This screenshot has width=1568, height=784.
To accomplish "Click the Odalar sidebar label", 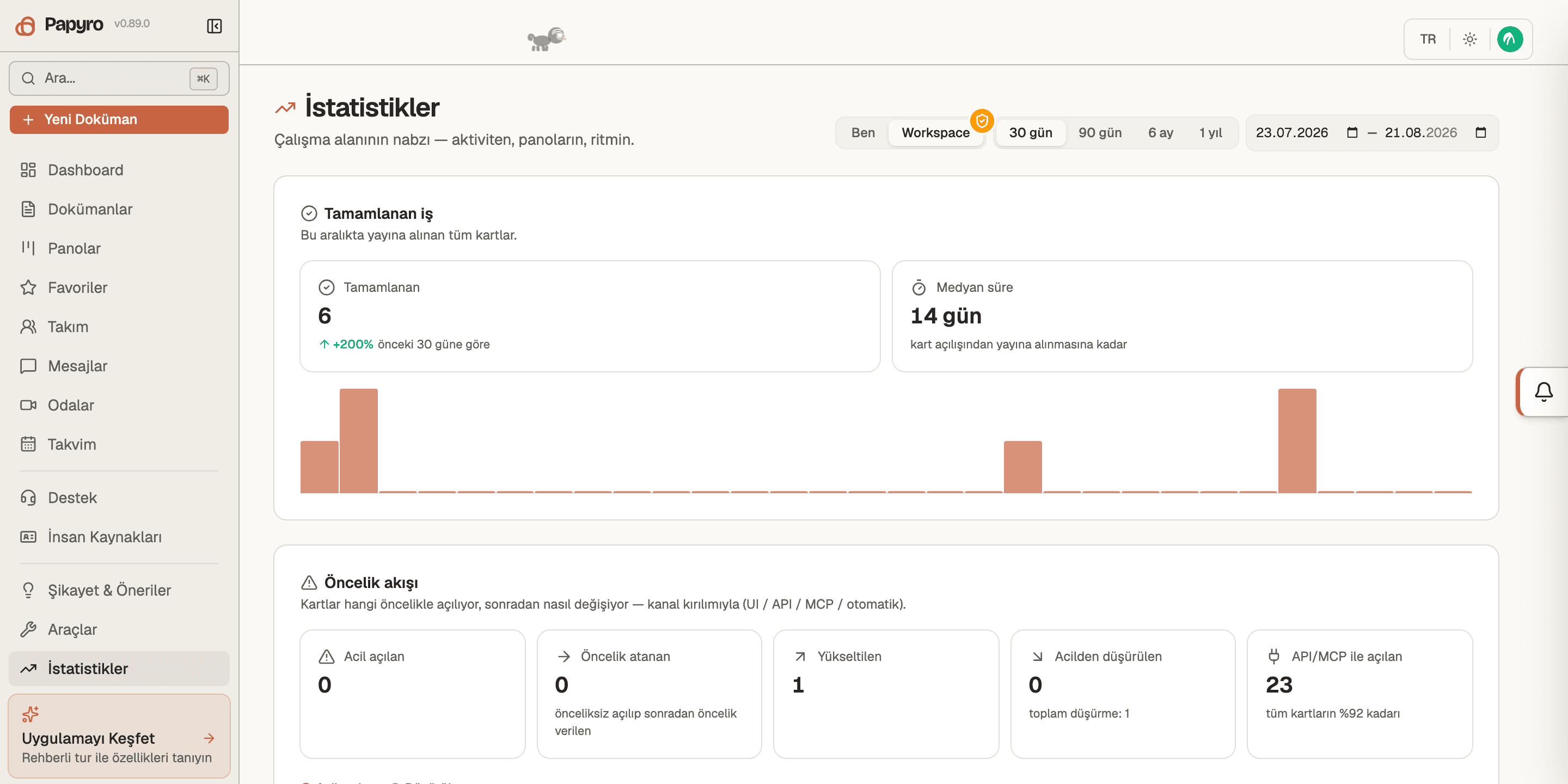I will pyautogui.click(x=71, y=405).
